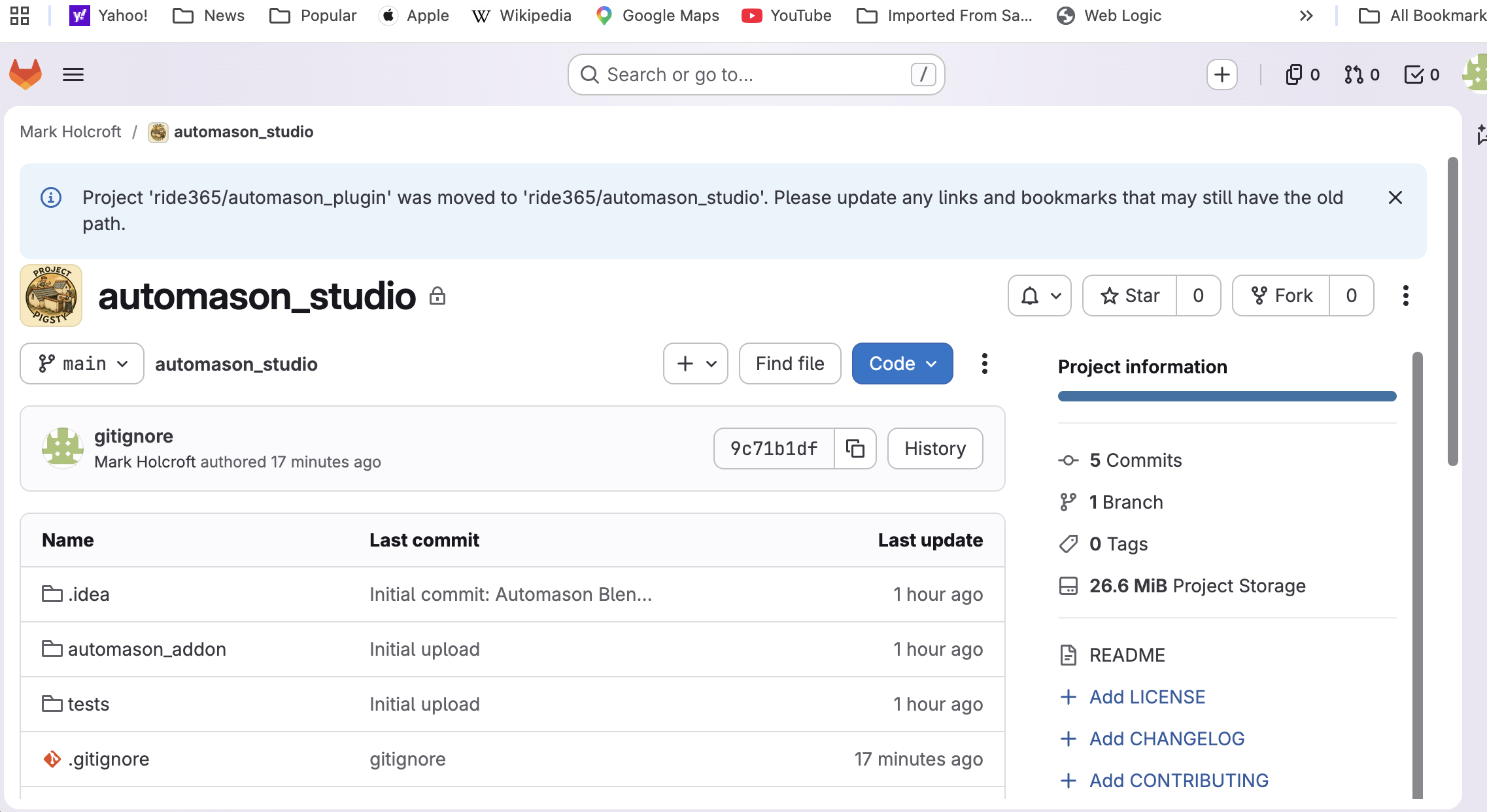Open the To-Do list counter
This screenshot has width=1487, height=812.
[x=1422, y=75]
